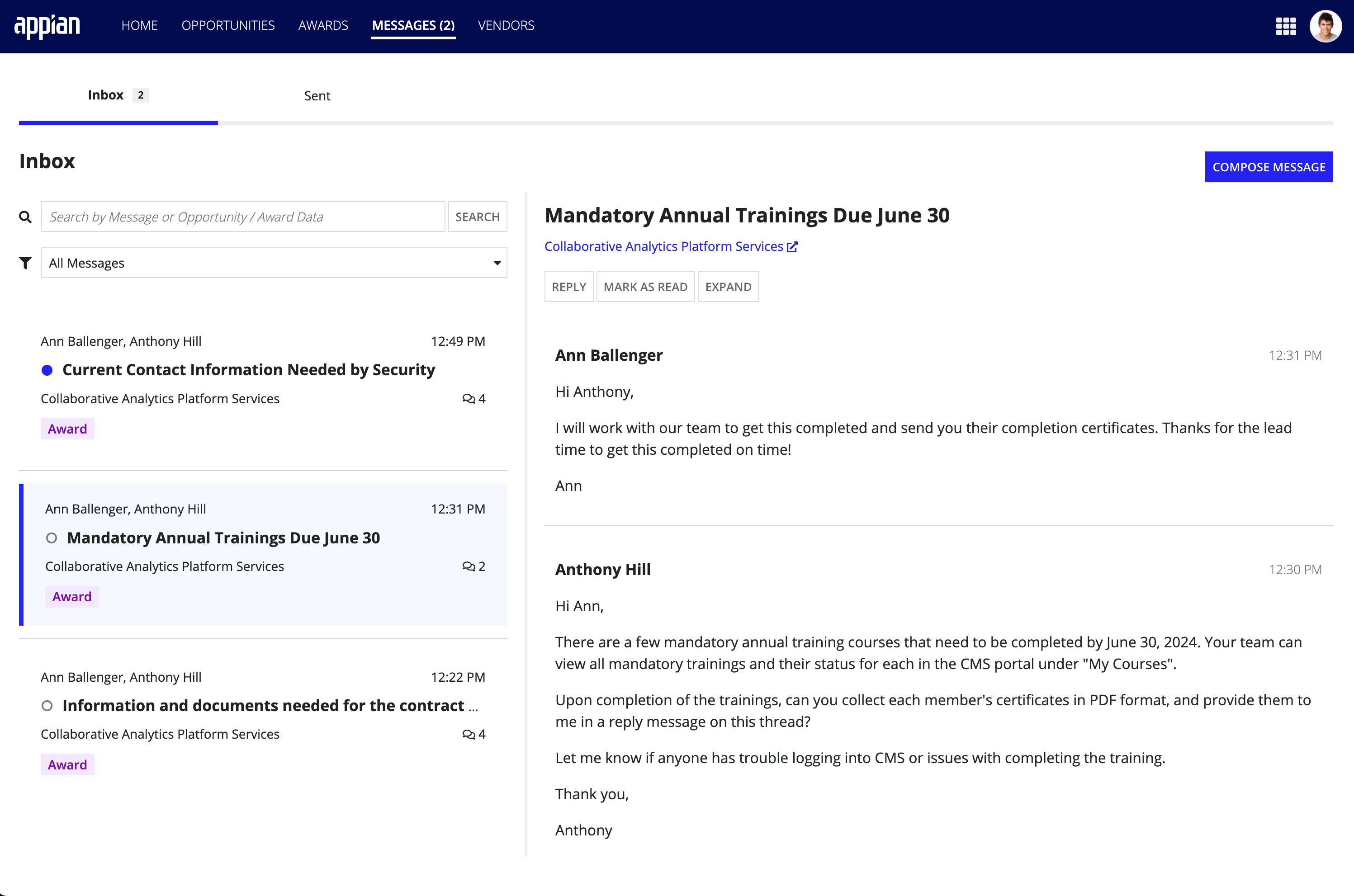Screen dimensions: 1354x896
Task: Click the Reply icon for this message
Action: (x=568, y=287)
